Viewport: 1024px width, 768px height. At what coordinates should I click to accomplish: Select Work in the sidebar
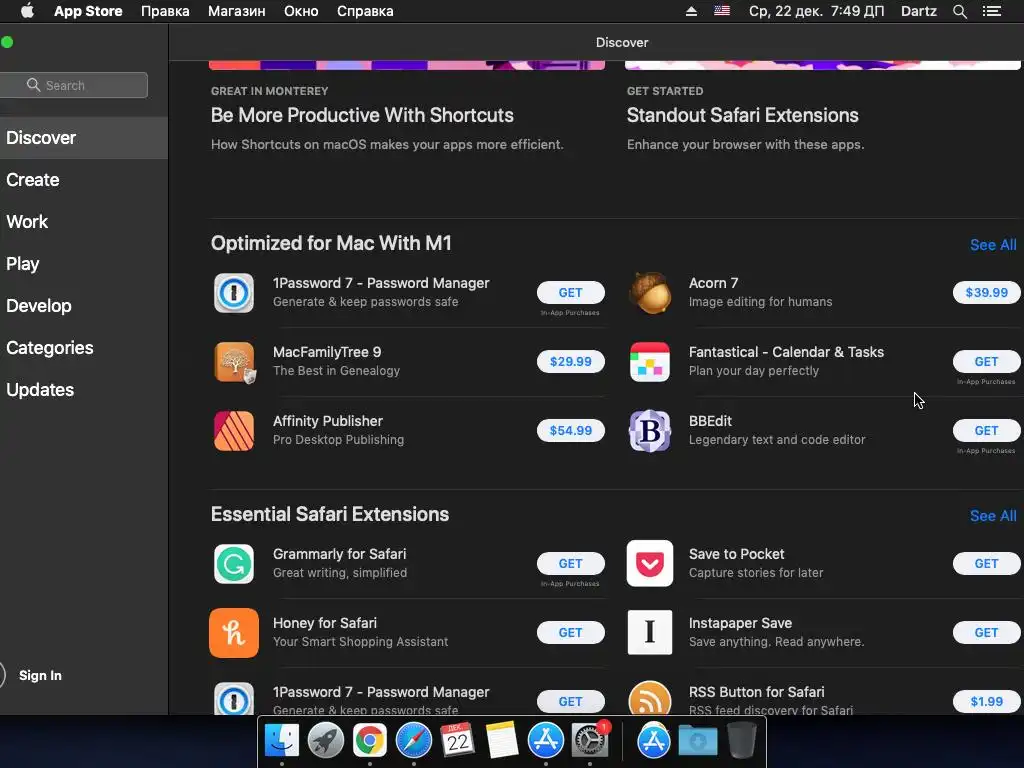tap(84, 221)
